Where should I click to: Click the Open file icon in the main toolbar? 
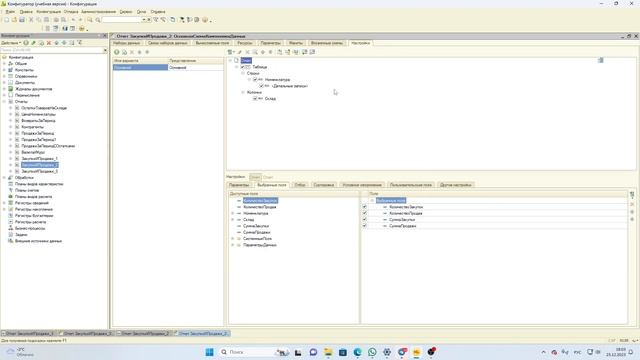(14, 20)
